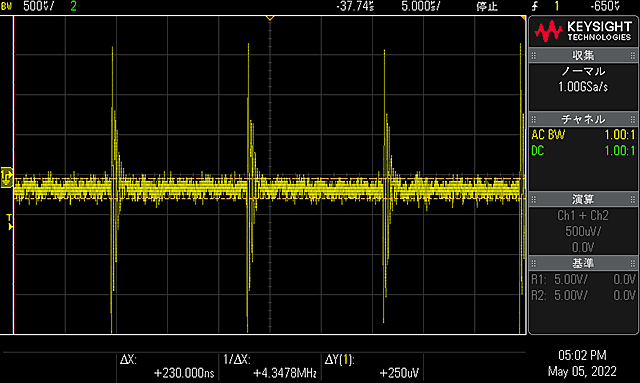
Task: Open the 基準 reference panel header
Action: pyautogui.click(x=583, y=263)
